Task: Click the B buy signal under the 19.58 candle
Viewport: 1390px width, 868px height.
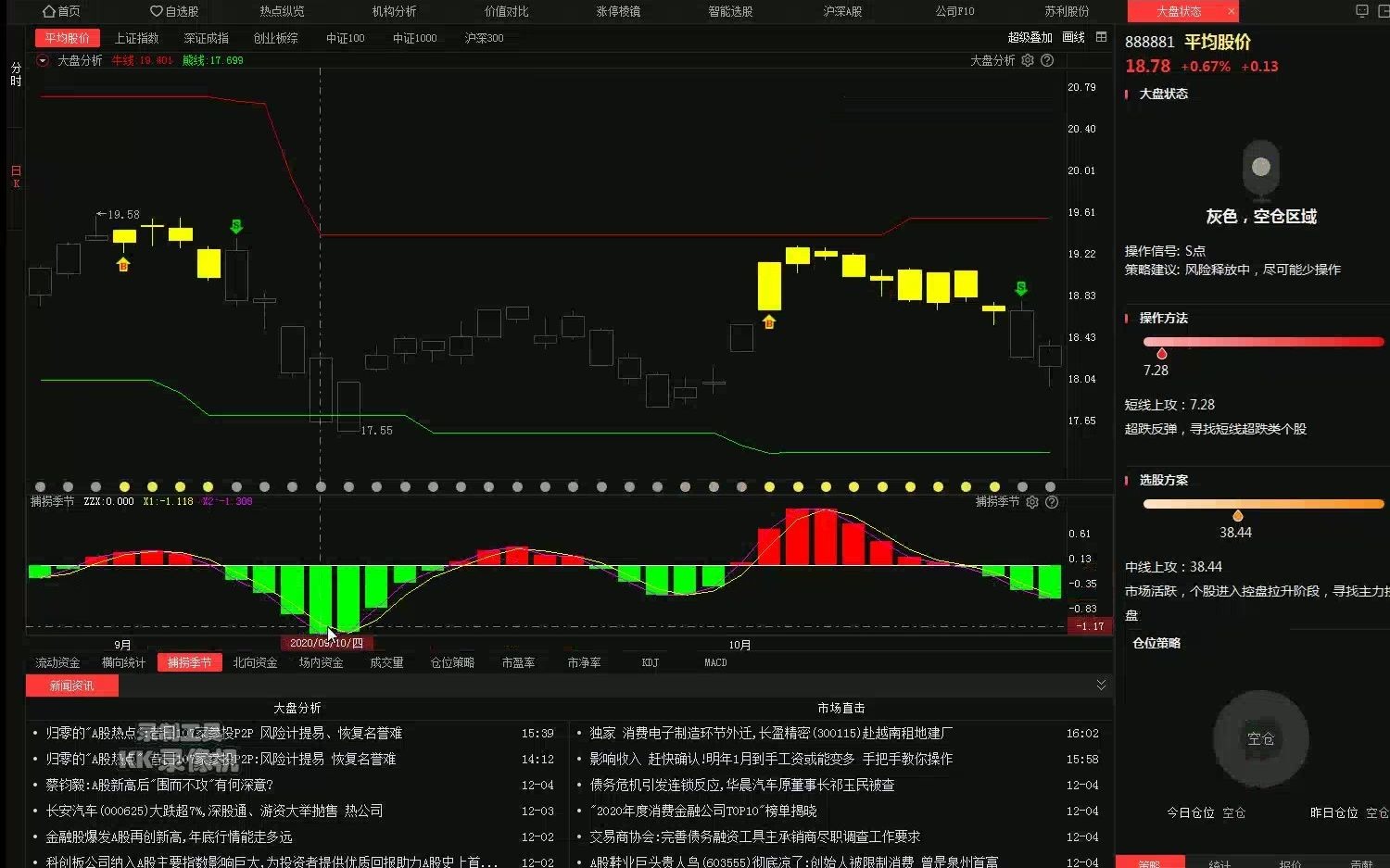Action: pos(123,265)
